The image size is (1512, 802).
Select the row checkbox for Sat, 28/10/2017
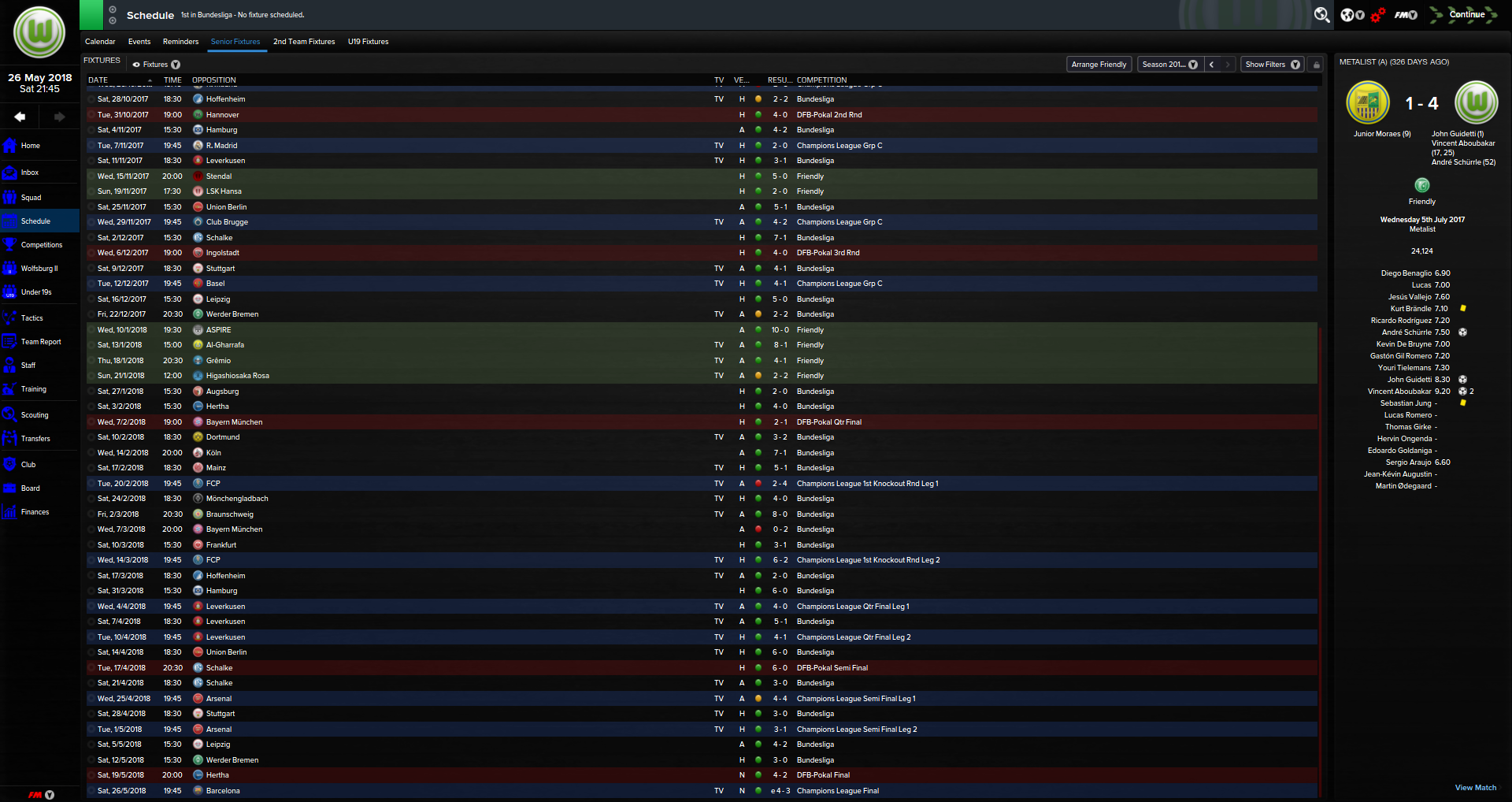pyautogui.click(x=91, y=99)
